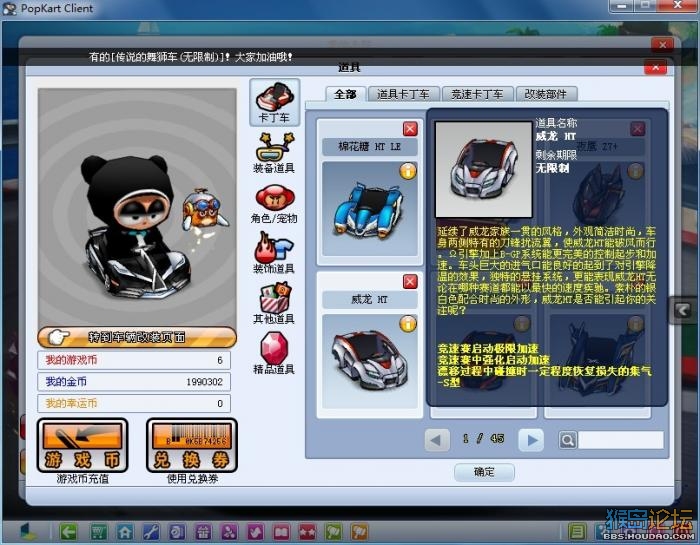Open 兑换券 redeem coupon button
Viewport: 700px width, 545px height.
coord(192,445)
